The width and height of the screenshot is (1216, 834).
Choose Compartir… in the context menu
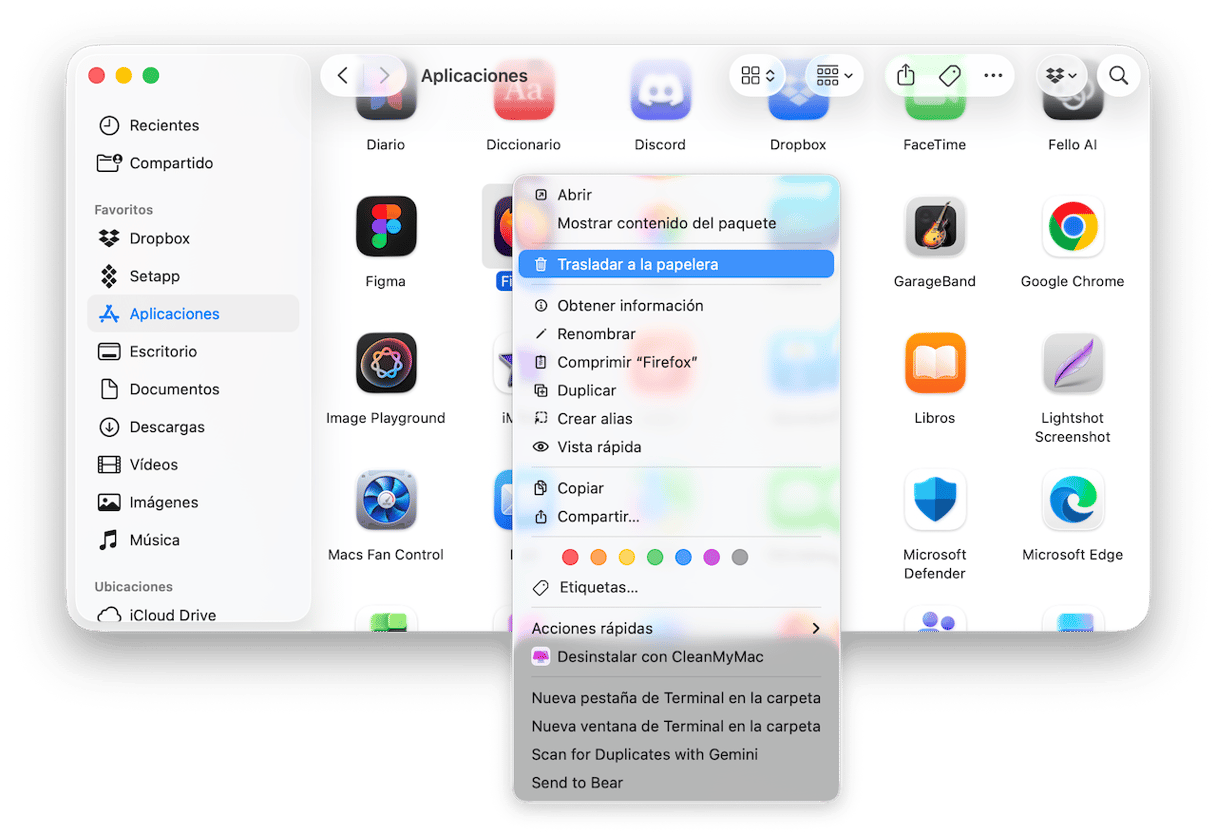(676, 516)
